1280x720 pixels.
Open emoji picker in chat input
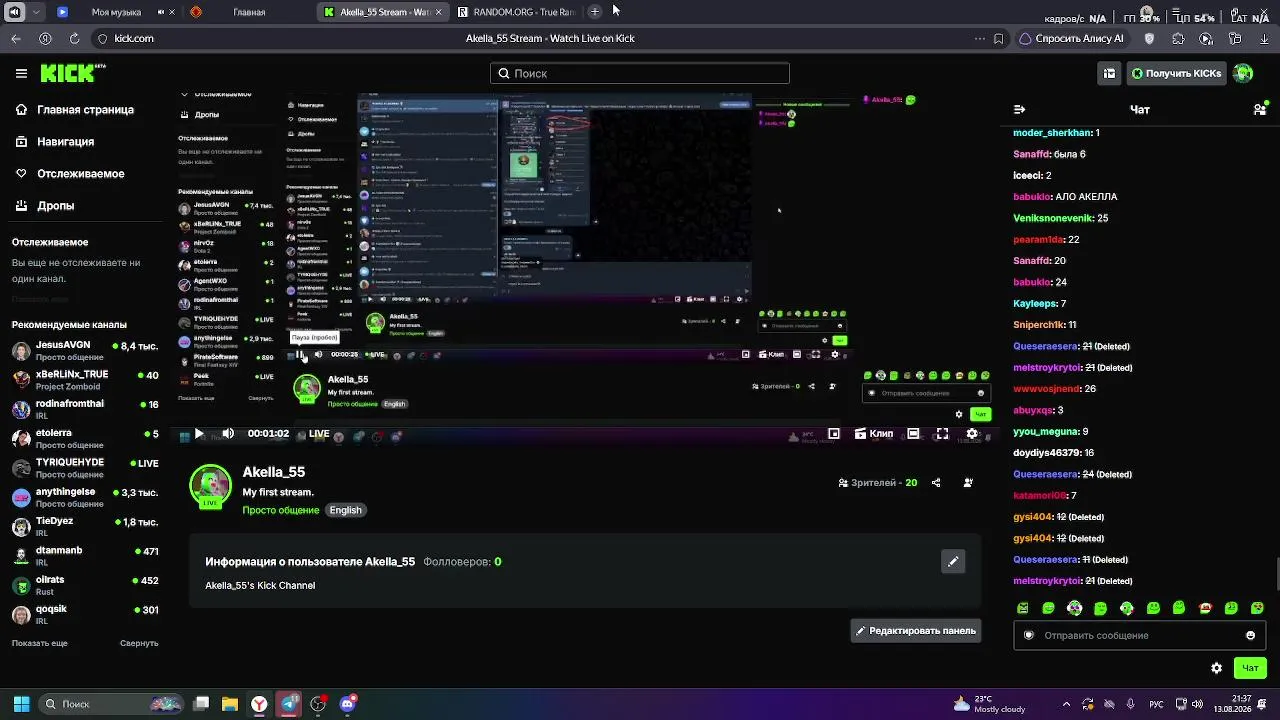pos(1250,635)
